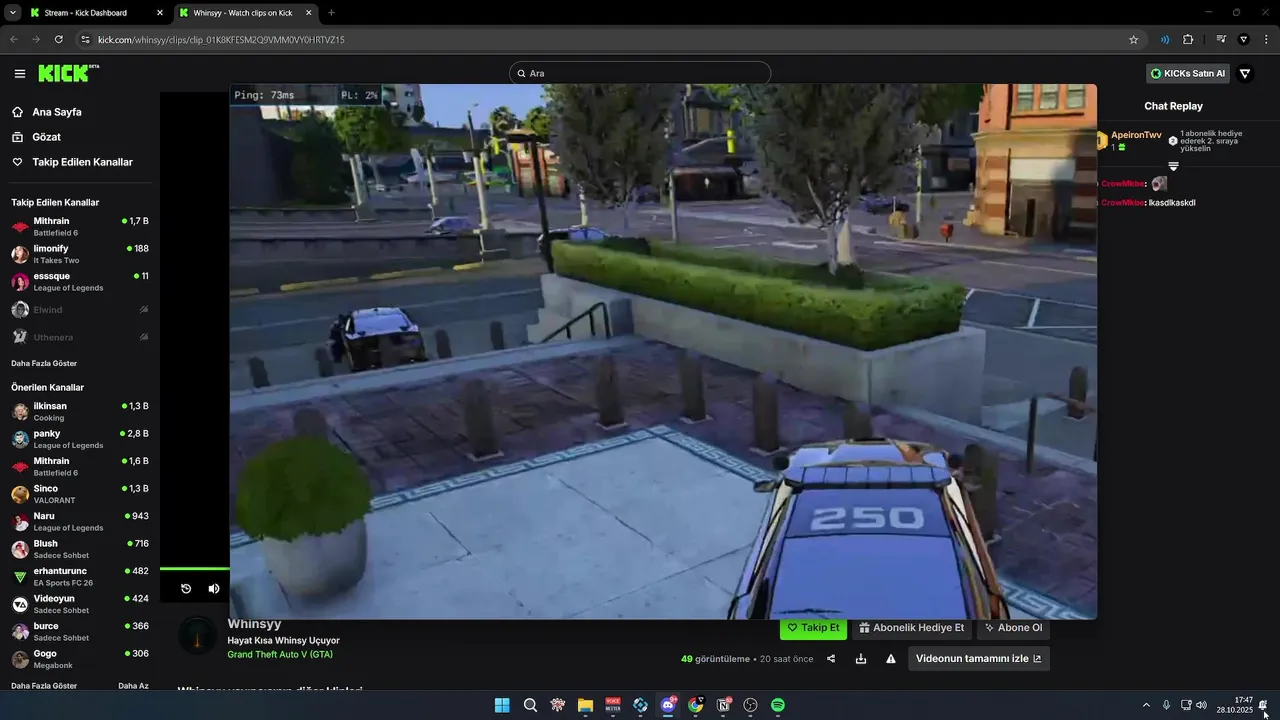
Task: Click the download clip icon
Action: 861,659
